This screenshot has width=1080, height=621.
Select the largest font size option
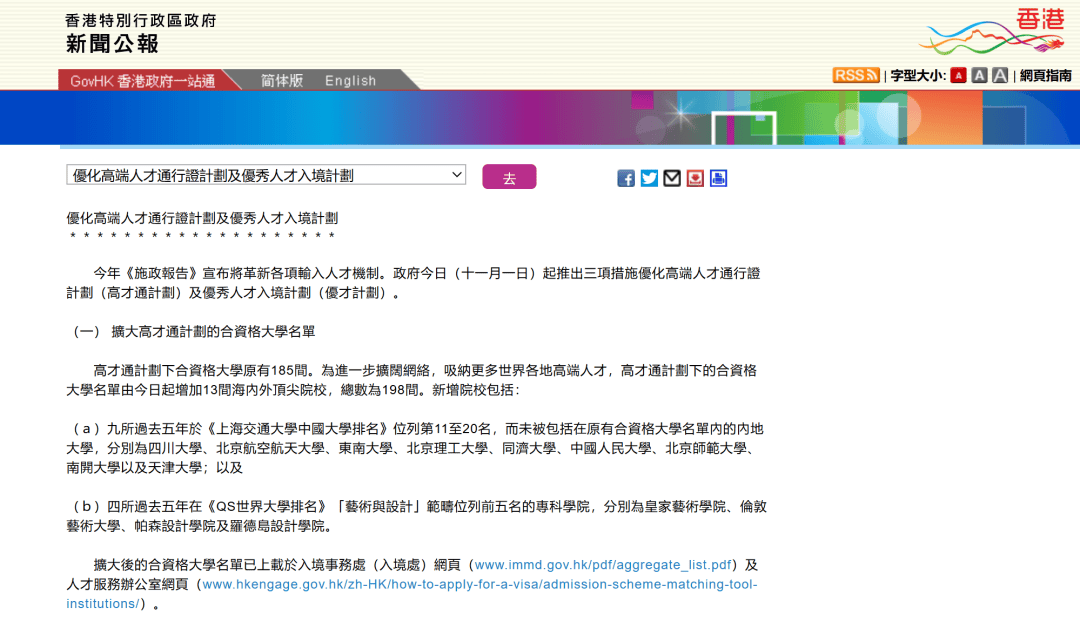pyautogui.click(x=999, y=75)
